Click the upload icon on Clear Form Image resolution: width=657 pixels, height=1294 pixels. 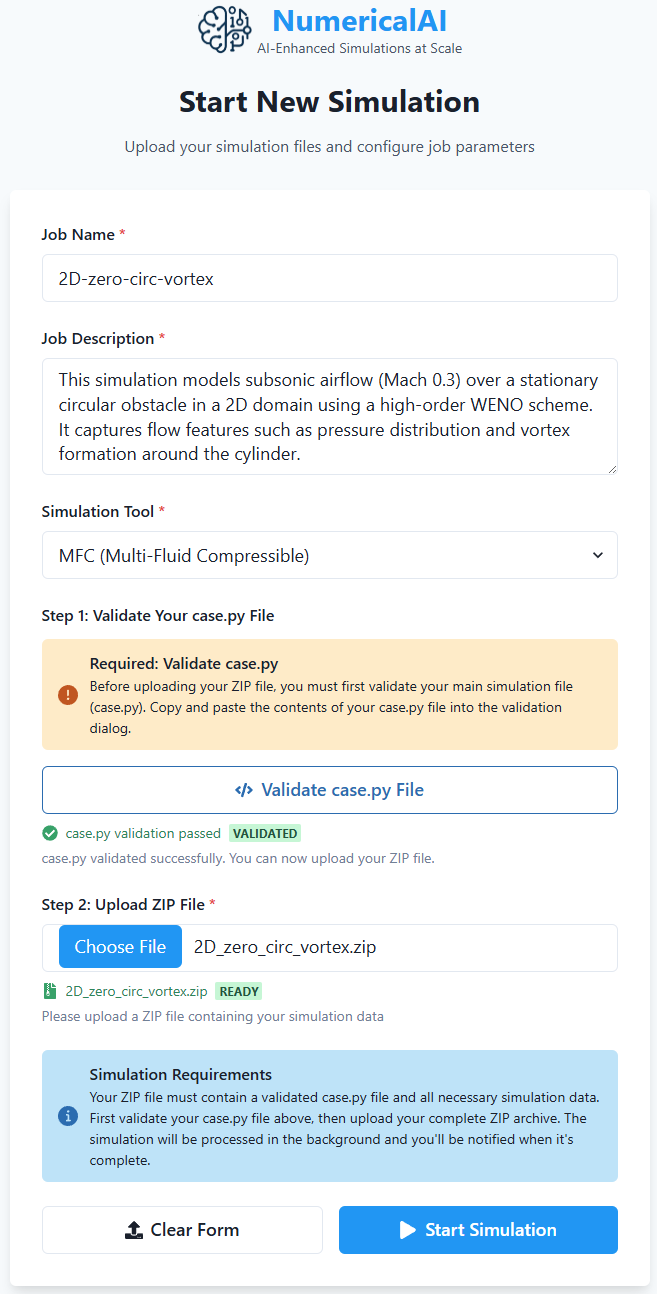point(134,1230)
